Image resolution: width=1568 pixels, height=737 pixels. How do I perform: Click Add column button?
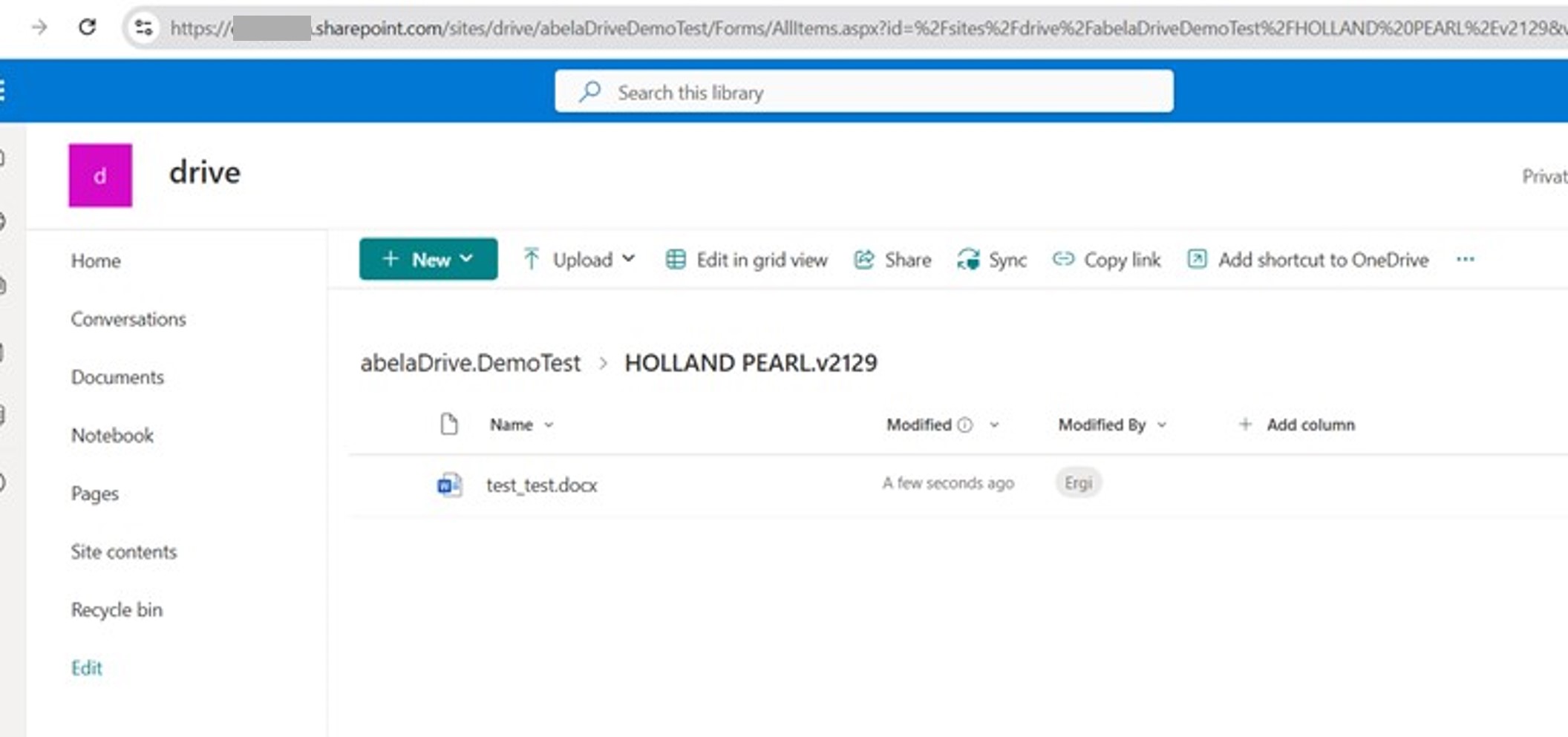[x=1296, y=425]
